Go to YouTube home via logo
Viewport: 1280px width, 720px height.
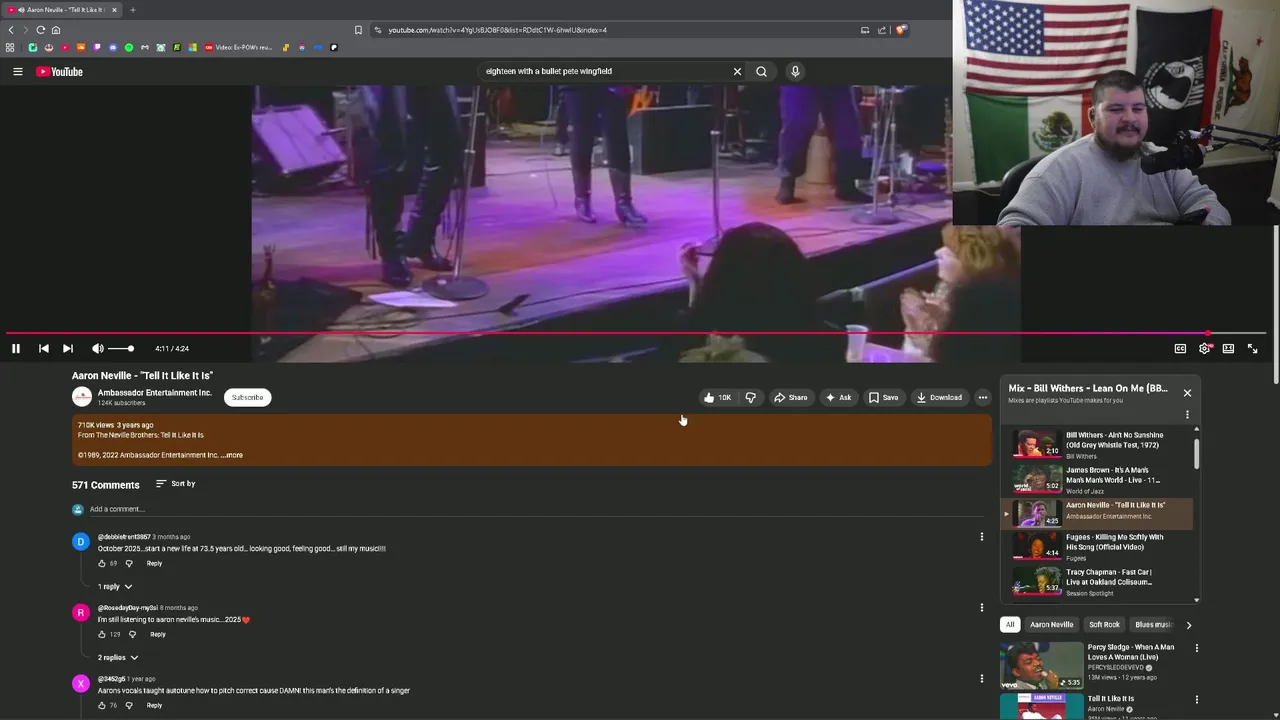pyautogui.click(x=59, y=71)
